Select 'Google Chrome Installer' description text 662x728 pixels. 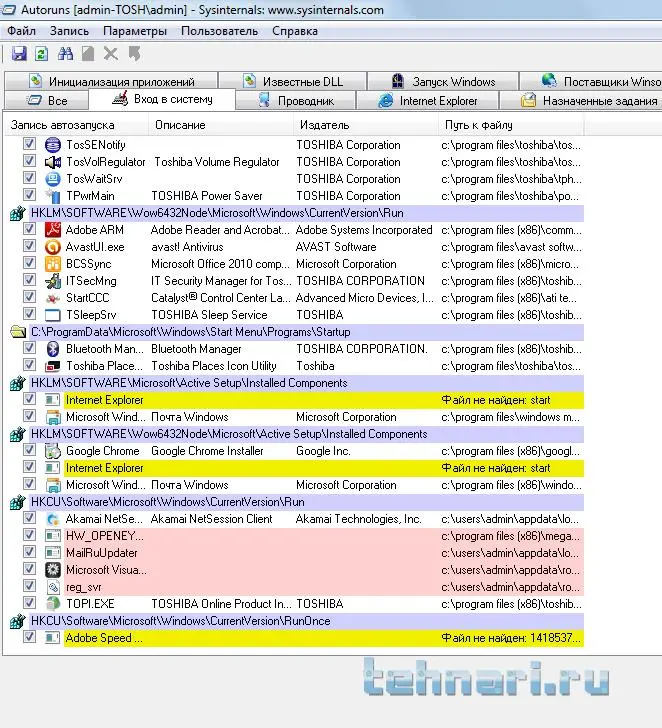207,451
